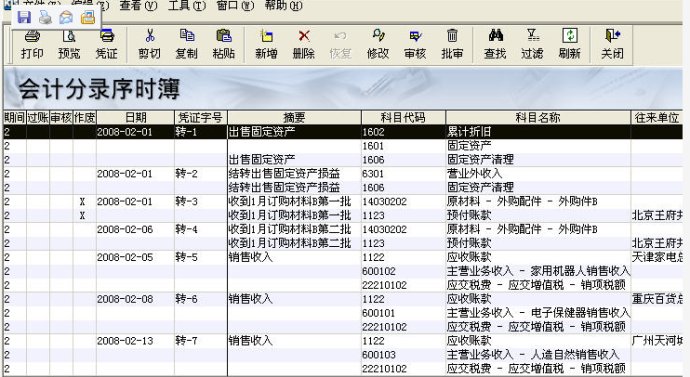Open Preview (预览) from toolbar
The image size is (690, 377).
tap(69, 44)
